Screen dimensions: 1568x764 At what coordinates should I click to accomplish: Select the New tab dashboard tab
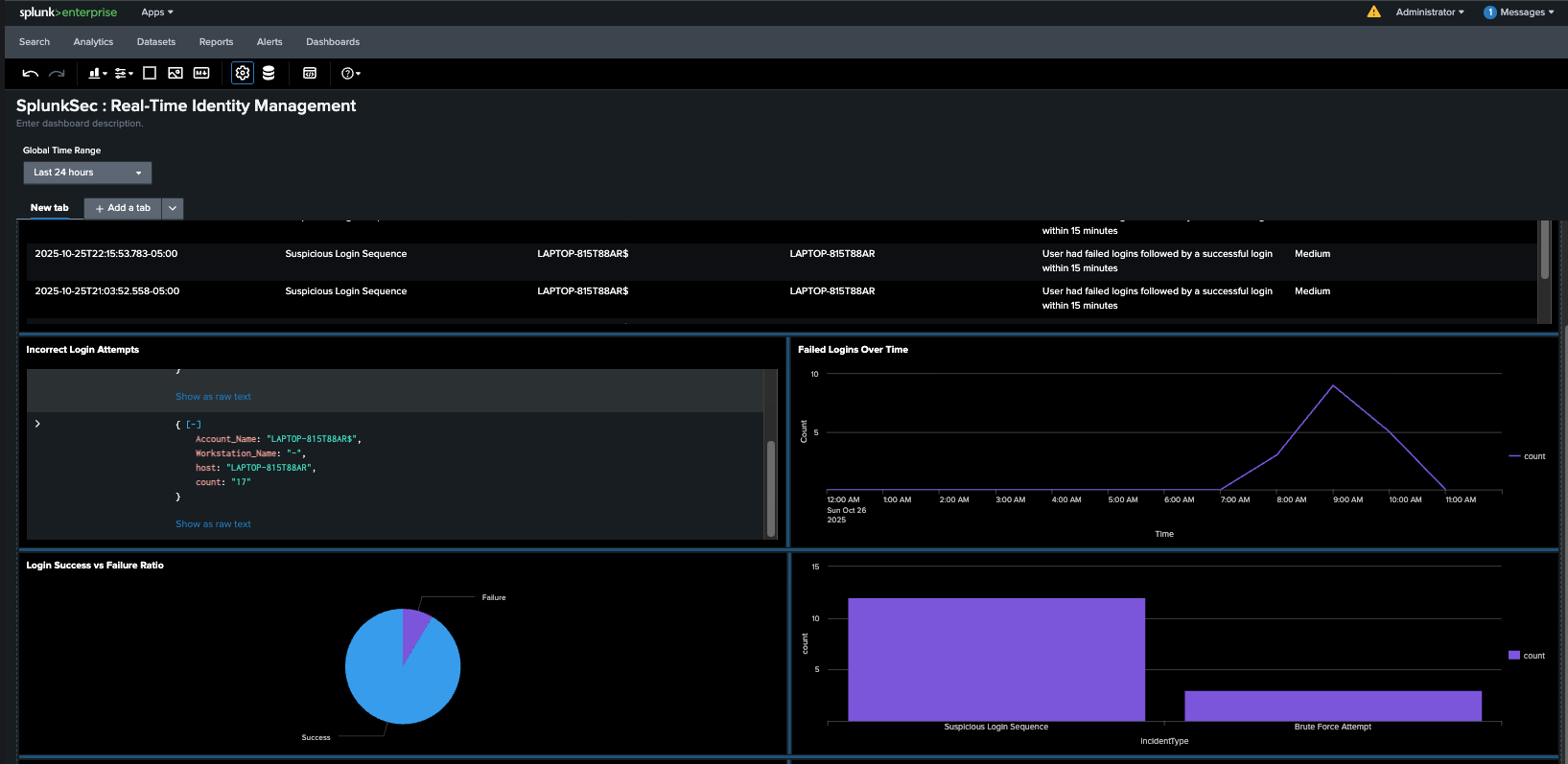coord(49,208)
